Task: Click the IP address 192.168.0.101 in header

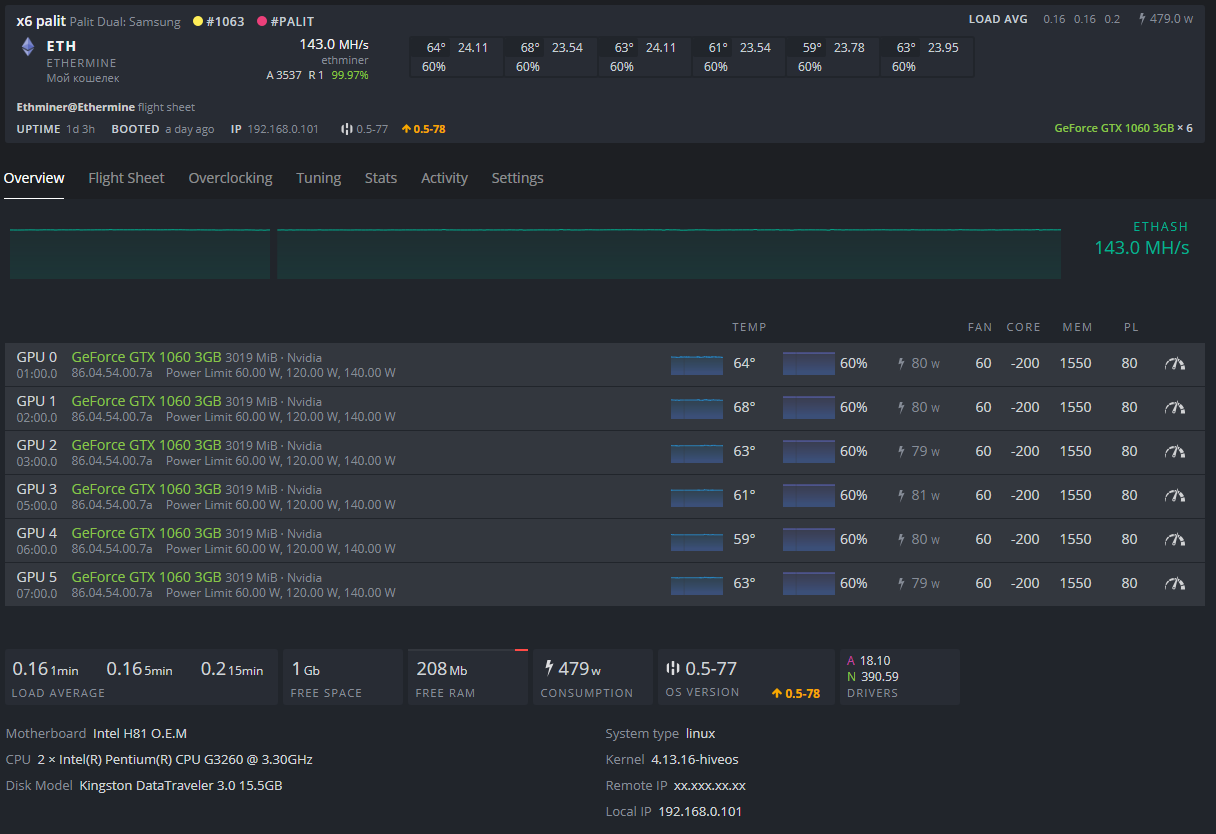Action: click(283, 129)
